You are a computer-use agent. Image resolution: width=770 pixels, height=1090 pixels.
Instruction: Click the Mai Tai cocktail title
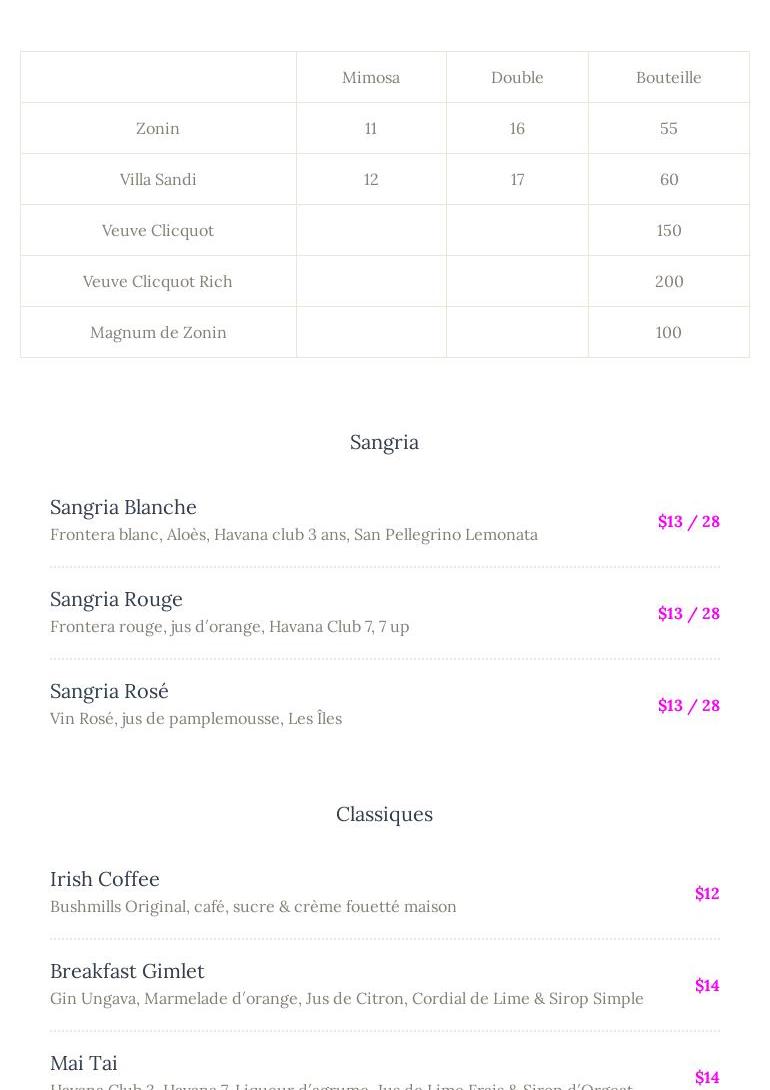click(x=84, y=1063)
